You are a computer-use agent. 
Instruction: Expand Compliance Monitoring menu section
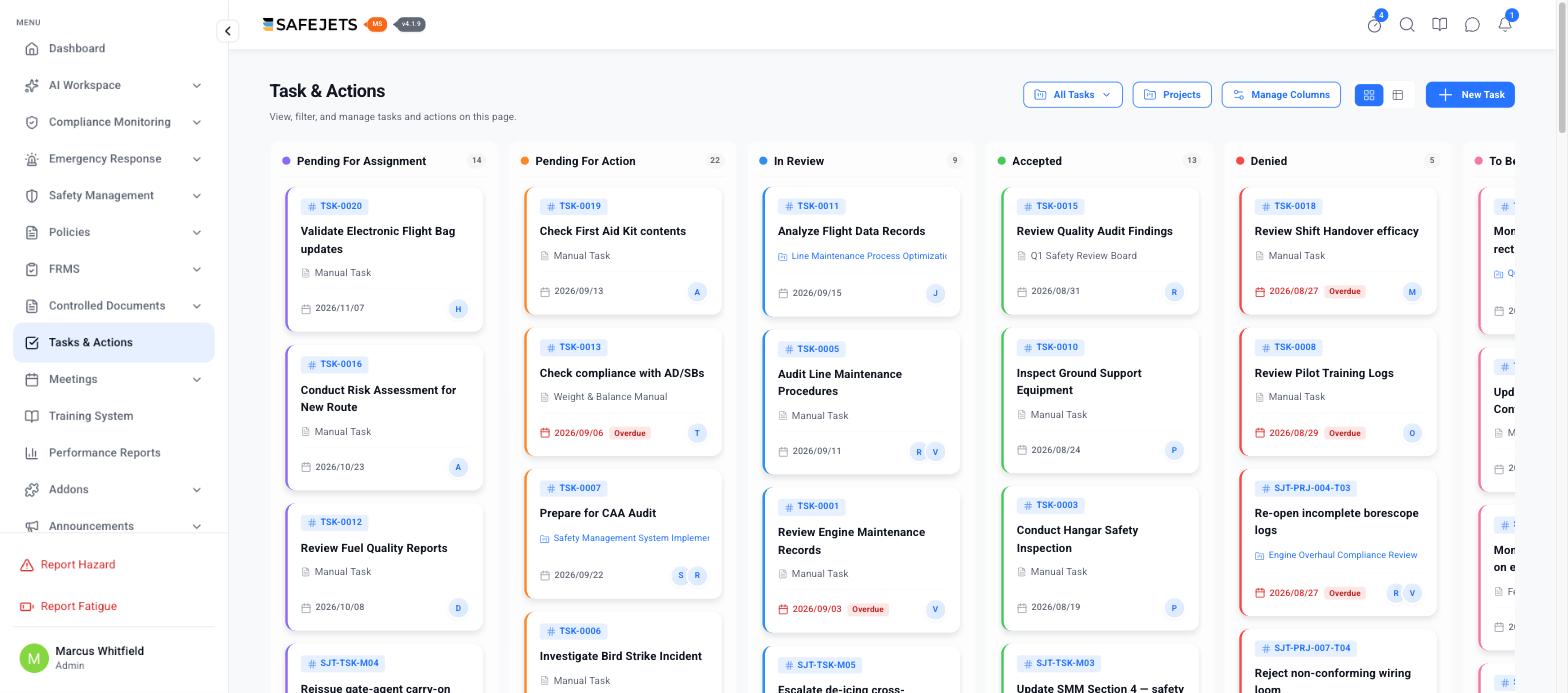[x=114, y=122]
